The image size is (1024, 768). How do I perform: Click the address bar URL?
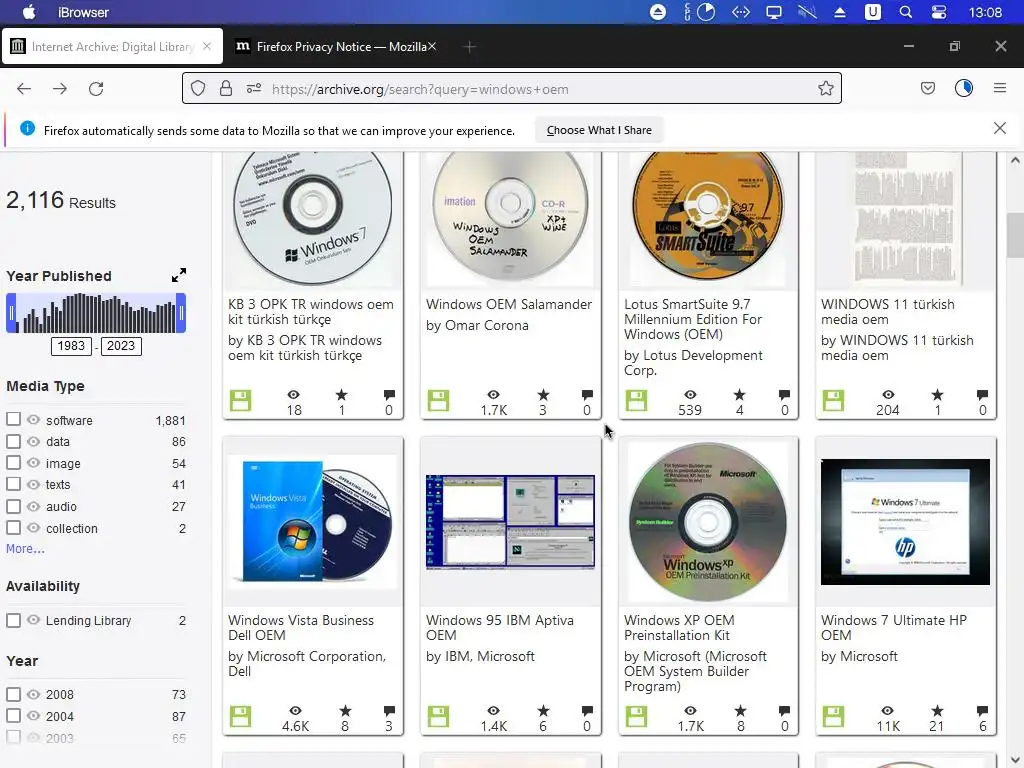[420, 89]
